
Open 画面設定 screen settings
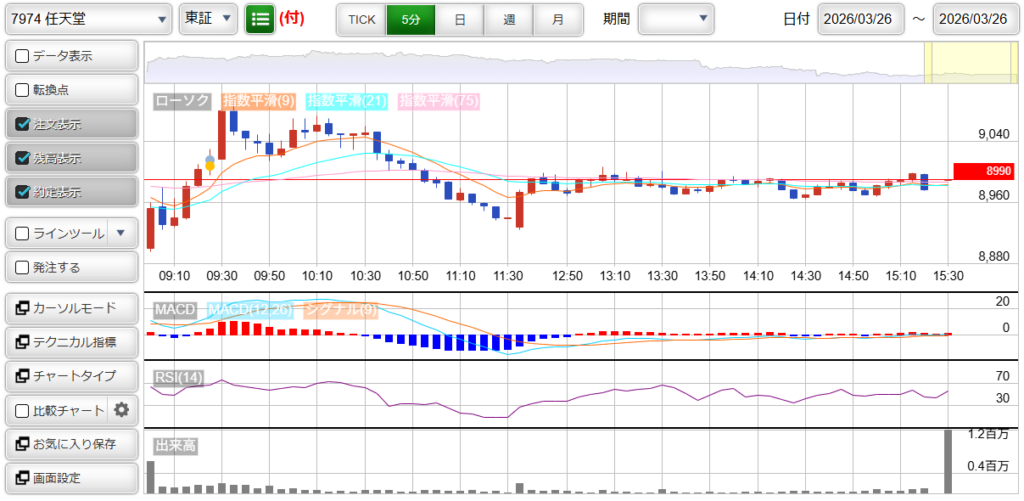click(70, 477)
